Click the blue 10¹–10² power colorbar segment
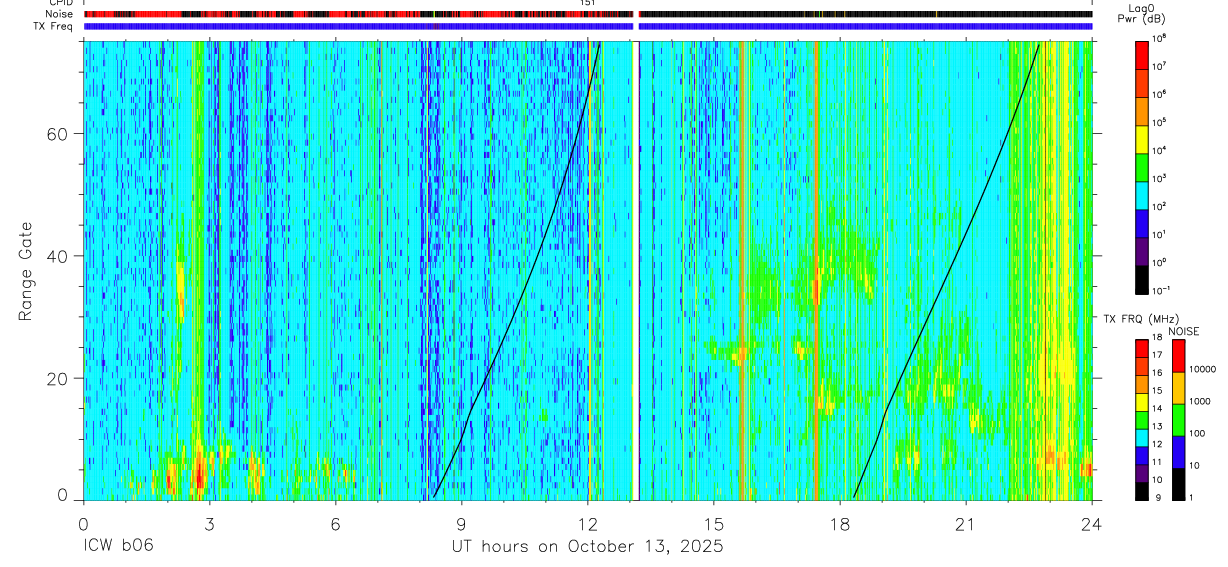This screenshot has height=567, width=1228. coord(1141,222)
